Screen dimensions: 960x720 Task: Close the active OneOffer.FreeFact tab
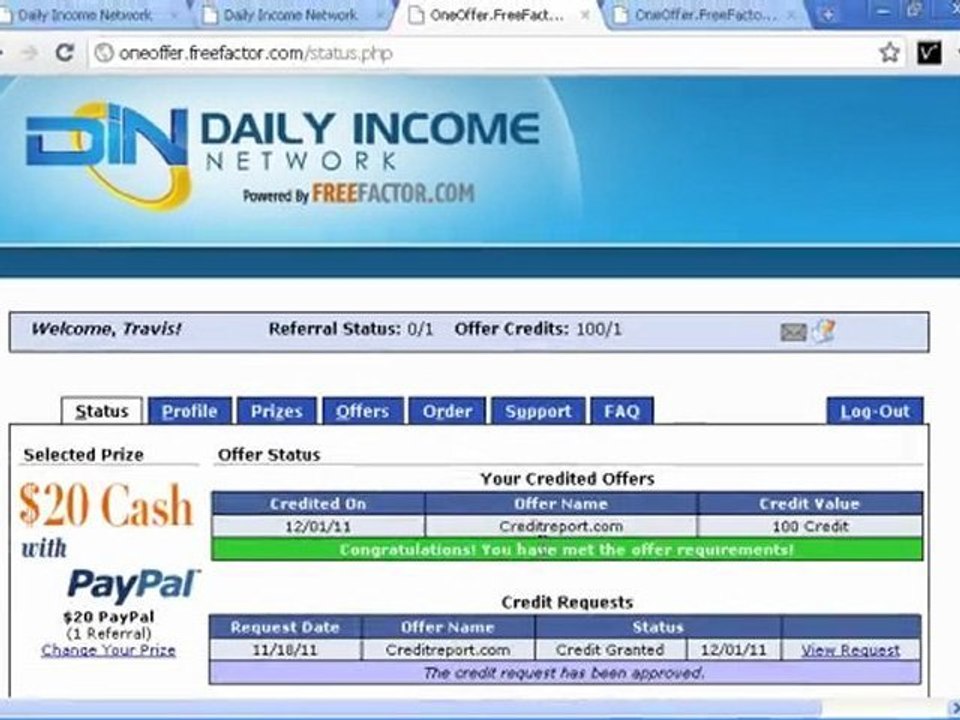(585, 15)
